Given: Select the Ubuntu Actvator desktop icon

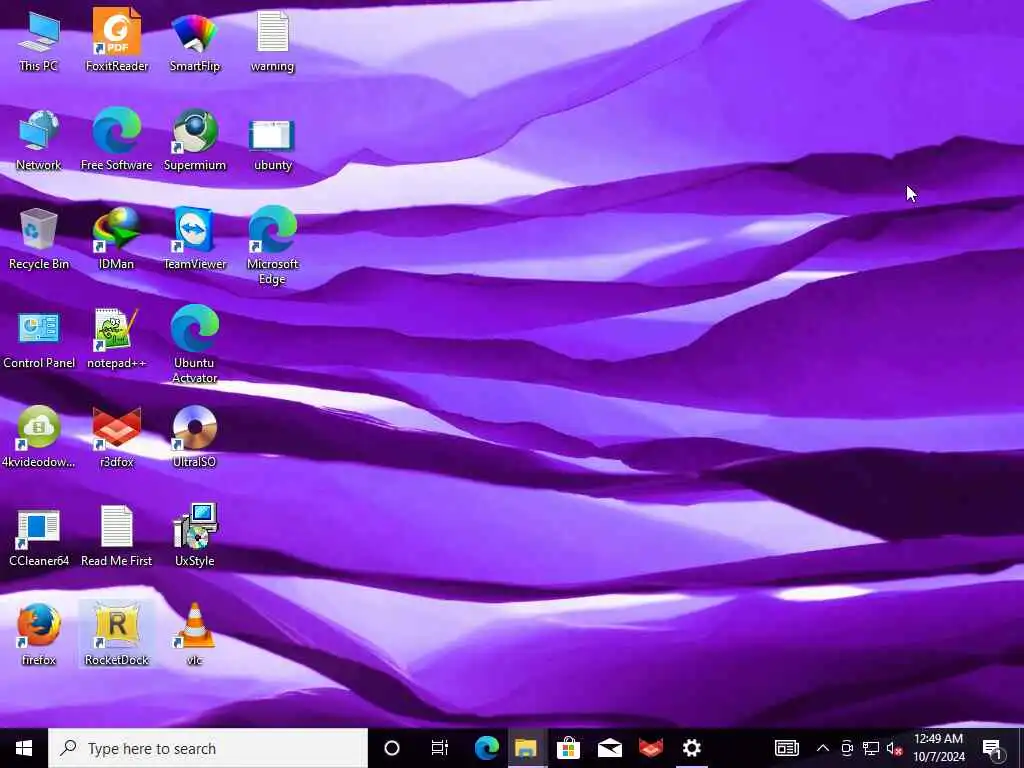Looking at the screenshot, I should 195,344.
